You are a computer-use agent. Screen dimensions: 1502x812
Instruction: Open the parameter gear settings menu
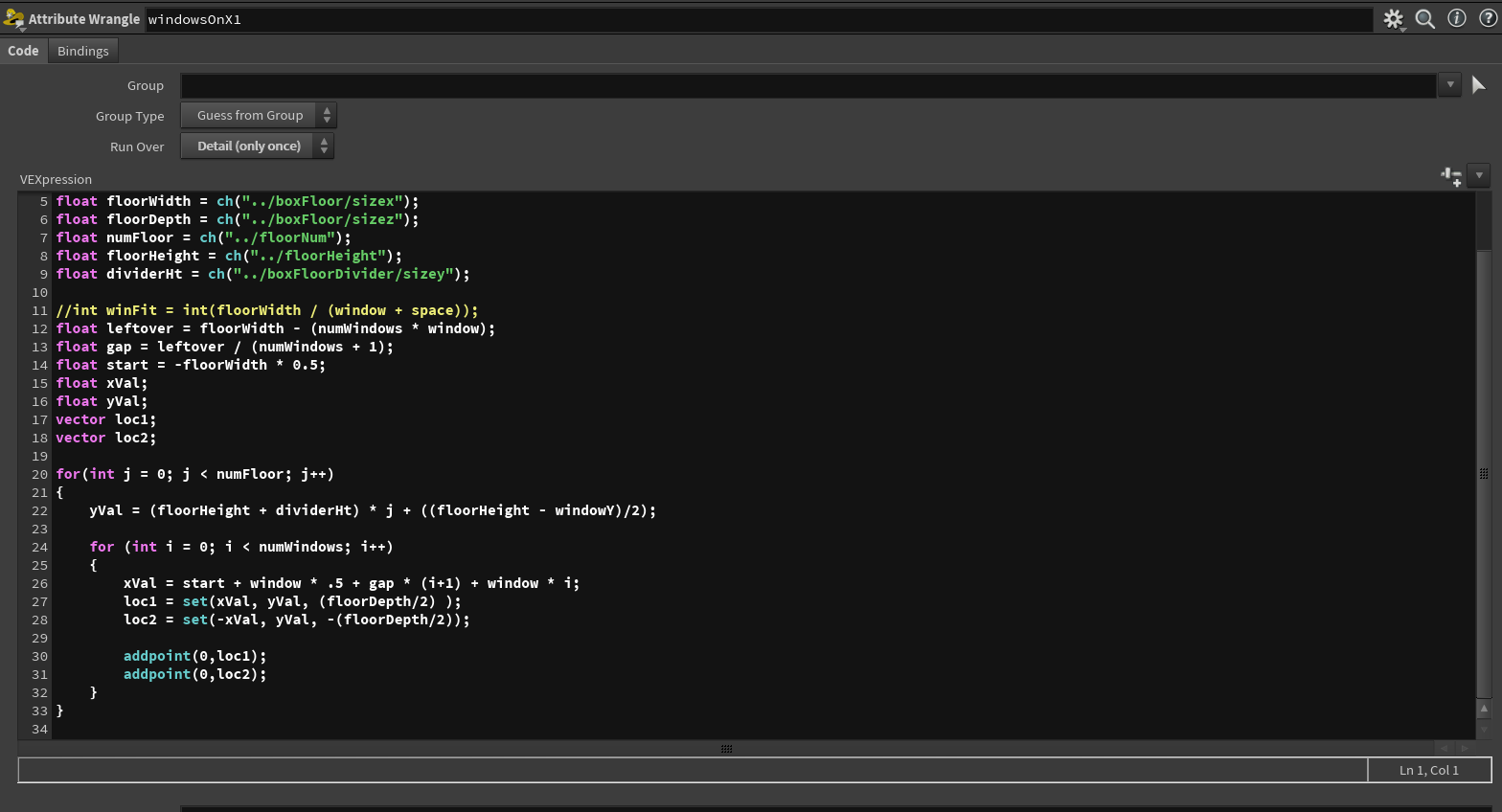pos(1394,19)
